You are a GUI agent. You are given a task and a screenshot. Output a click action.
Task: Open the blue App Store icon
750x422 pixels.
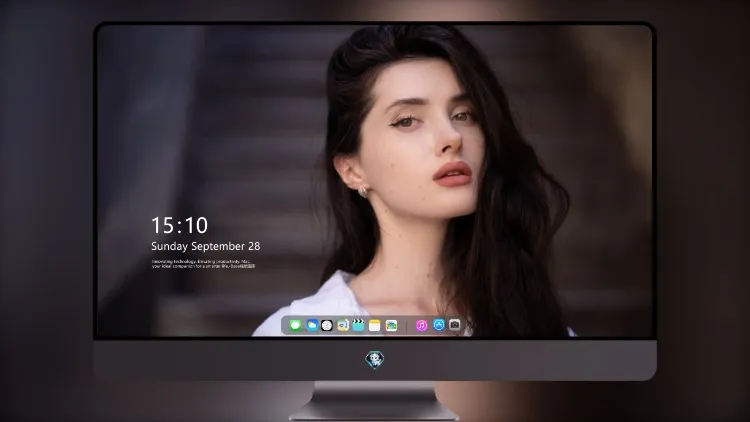click(439, 325)
